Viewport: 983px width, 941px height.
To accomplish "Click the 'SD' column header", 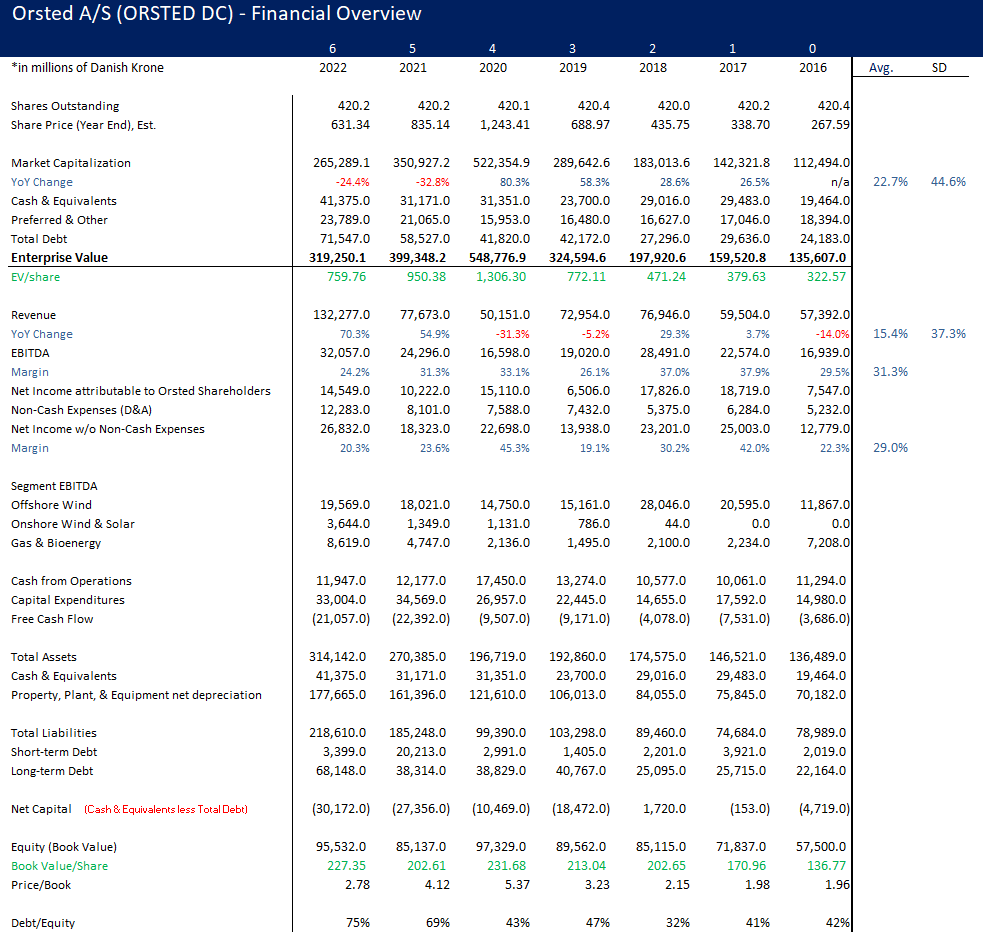I will (939, 68).
